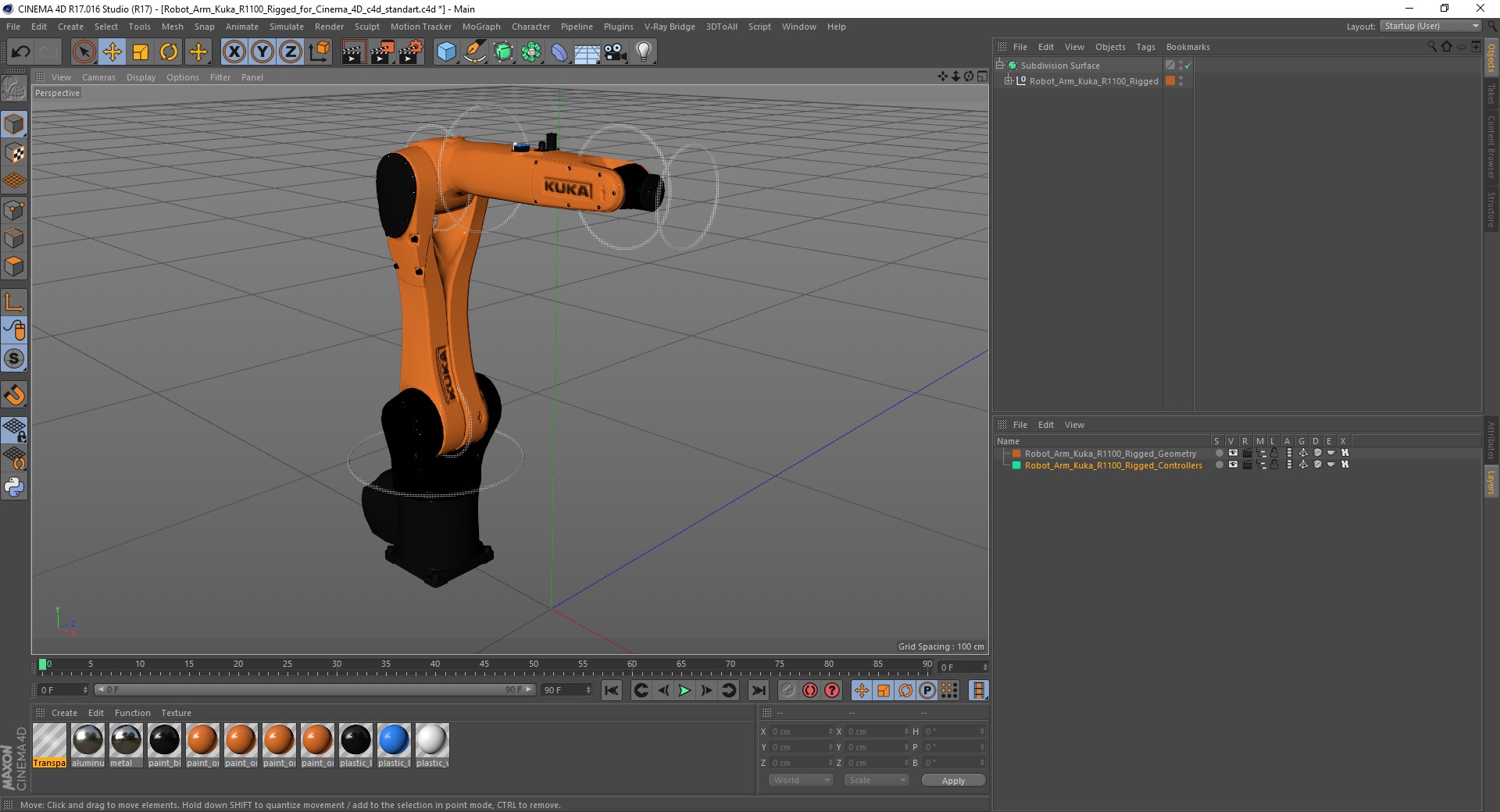Switch to Model mode cube icon
The height and width of the screenshot is (812, 1500).
coord(14,125)
